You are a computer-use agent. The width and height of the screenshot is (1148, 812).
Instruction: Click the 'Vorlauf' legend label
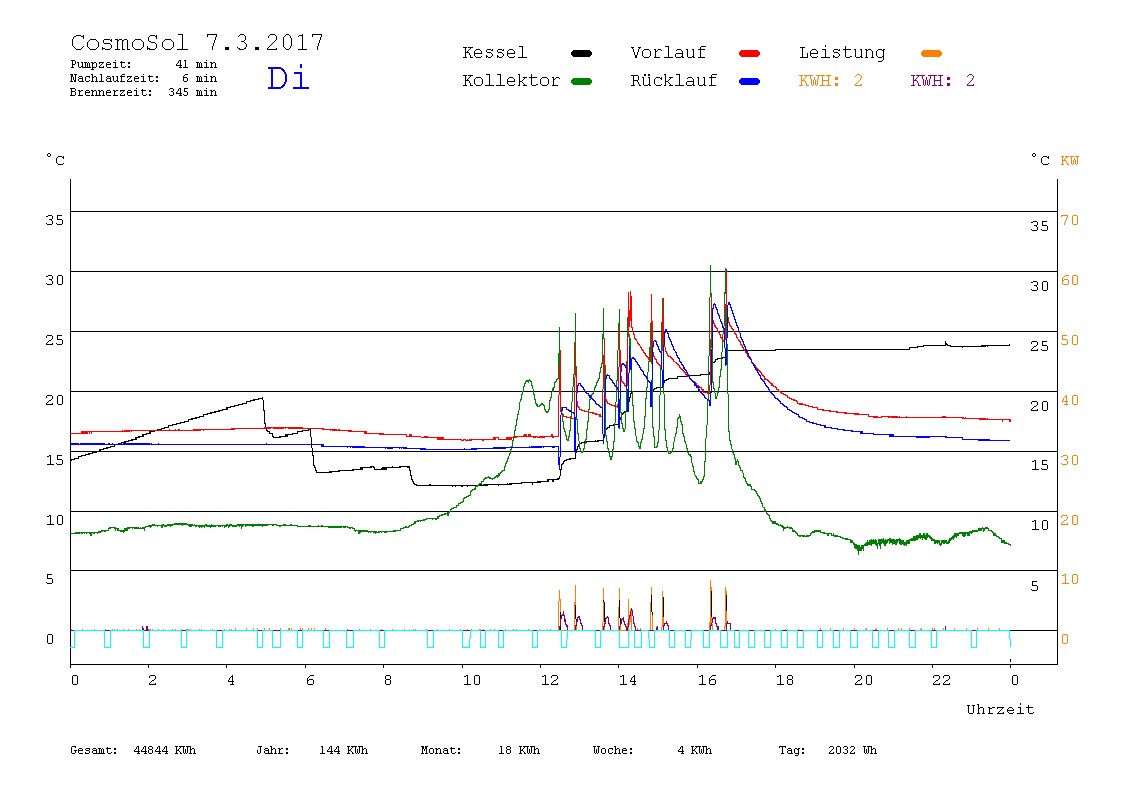(x=668, y=53)
